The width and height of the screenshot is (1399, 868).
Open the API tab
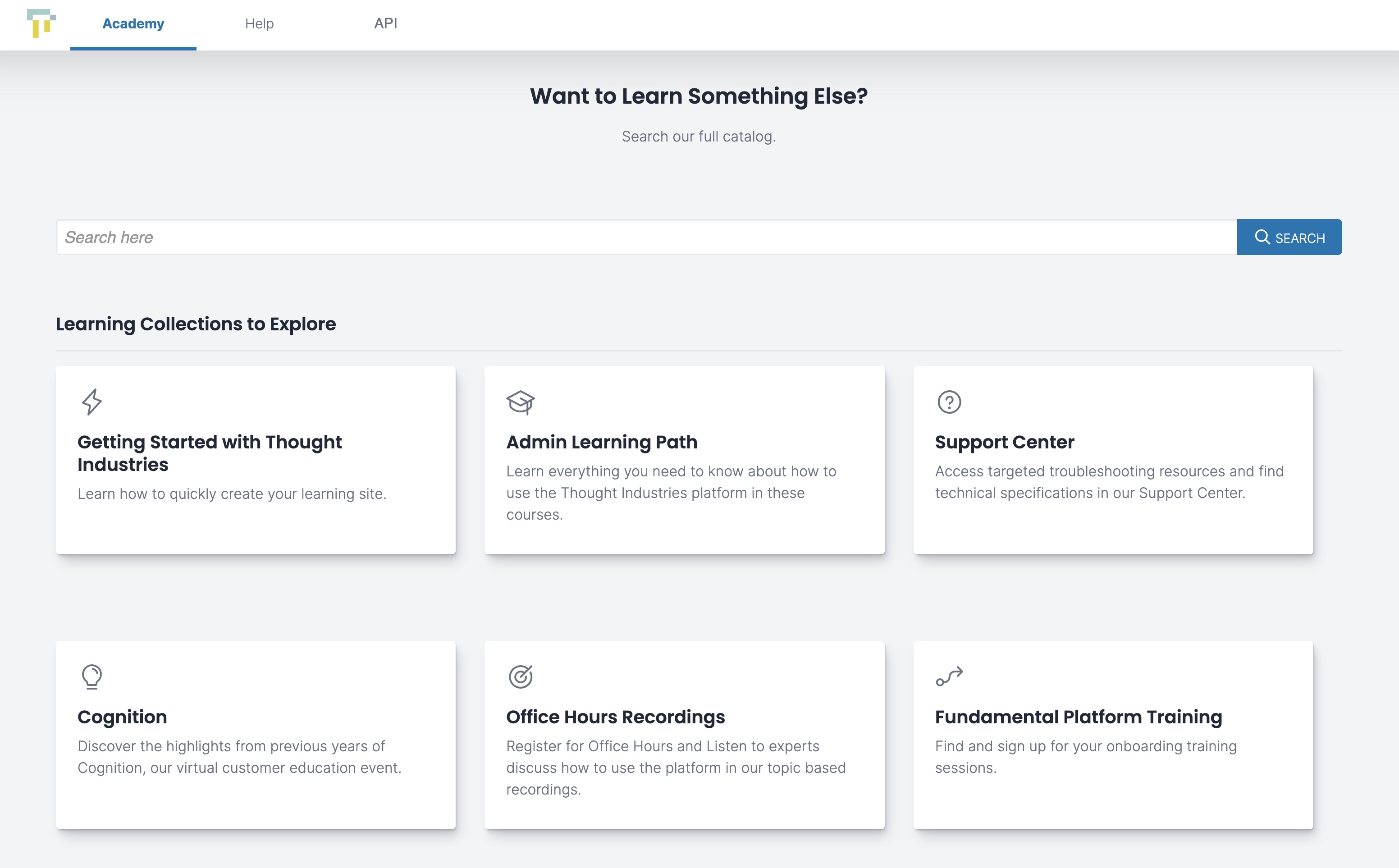click(386, 23)
